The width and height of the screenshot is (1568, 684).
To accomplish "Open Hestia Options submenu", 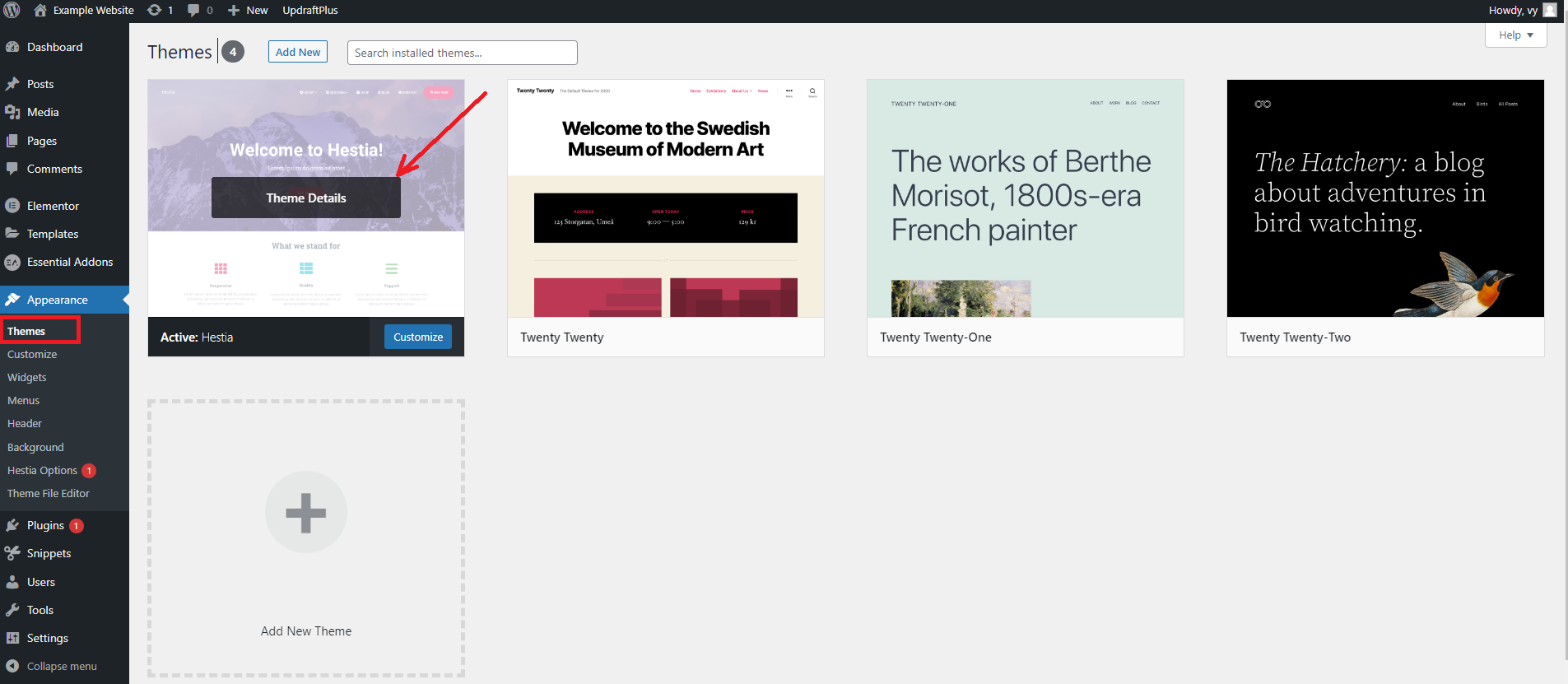I will tap(42, 470).
